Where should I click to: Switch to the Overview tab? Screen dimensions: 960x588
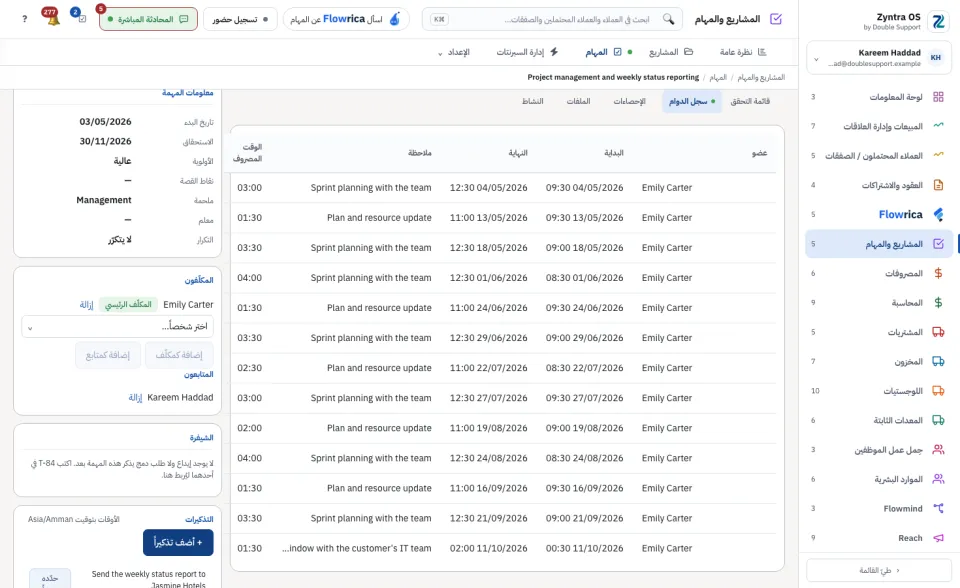(x=743, y=52)
